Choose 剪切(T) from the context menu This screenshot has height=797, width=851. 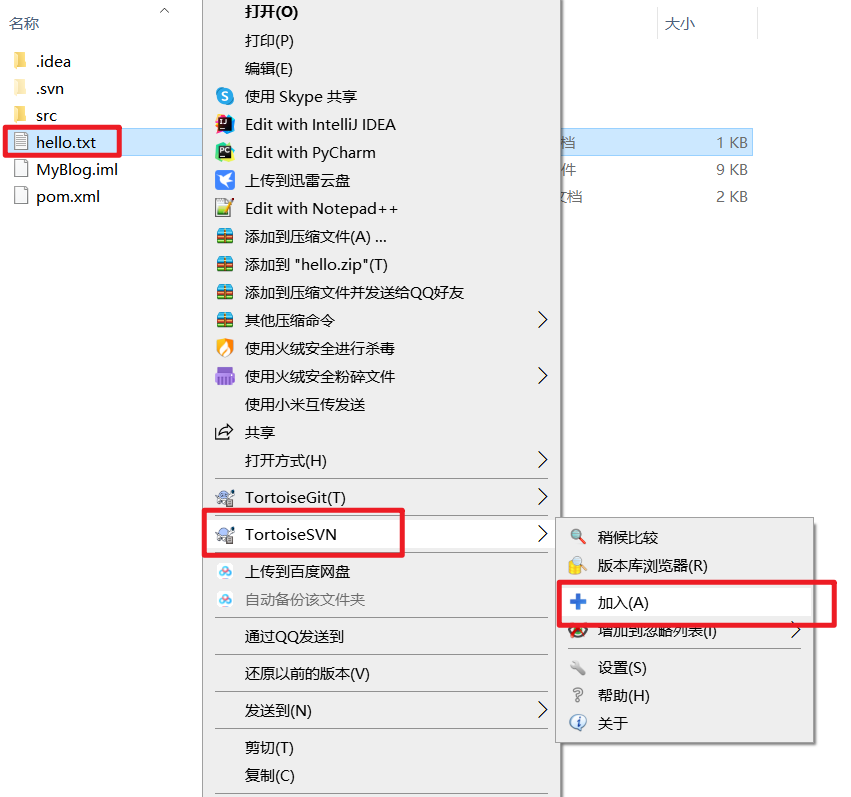[381, 748]
